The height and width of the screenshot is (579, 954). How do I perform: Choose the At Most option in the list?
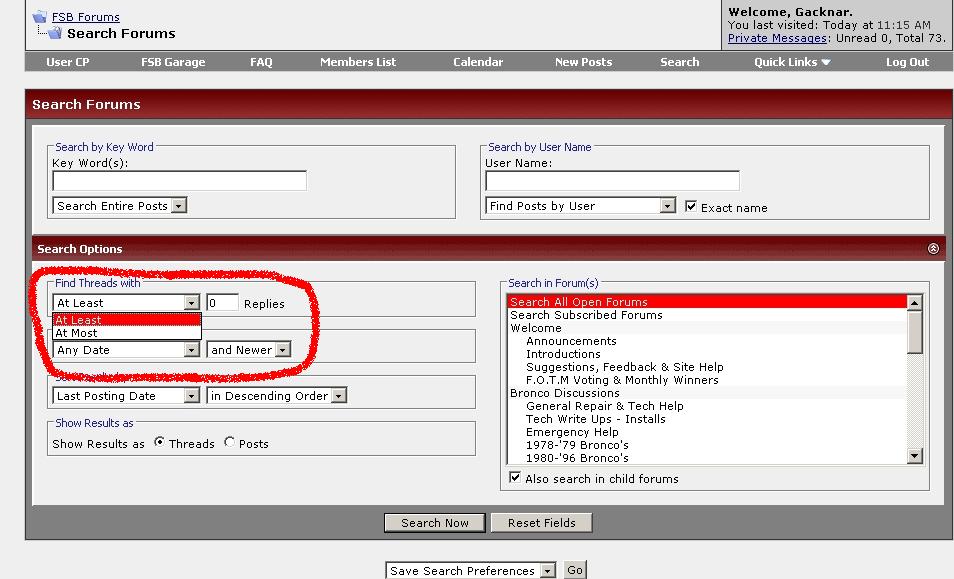127,333
